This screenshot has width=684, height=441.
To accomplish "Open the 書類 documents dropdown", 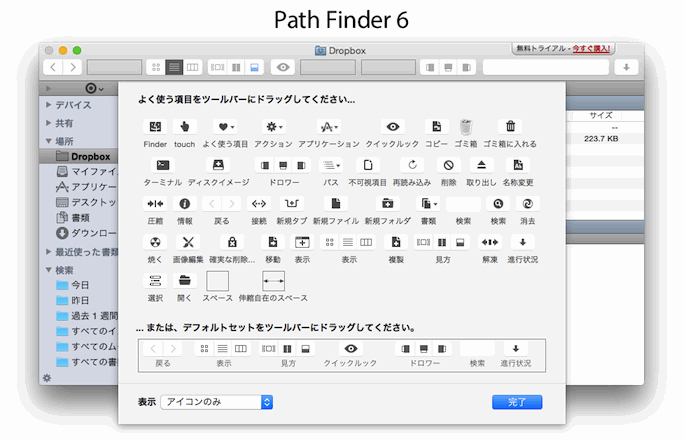I will coord(428,204).
